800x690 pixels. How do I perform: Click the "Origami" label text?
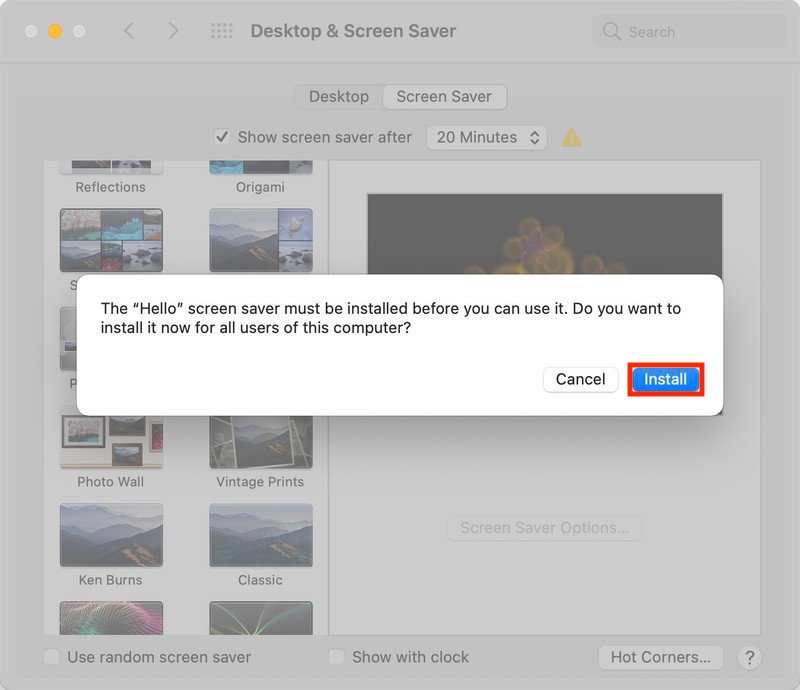pos(260,187)
